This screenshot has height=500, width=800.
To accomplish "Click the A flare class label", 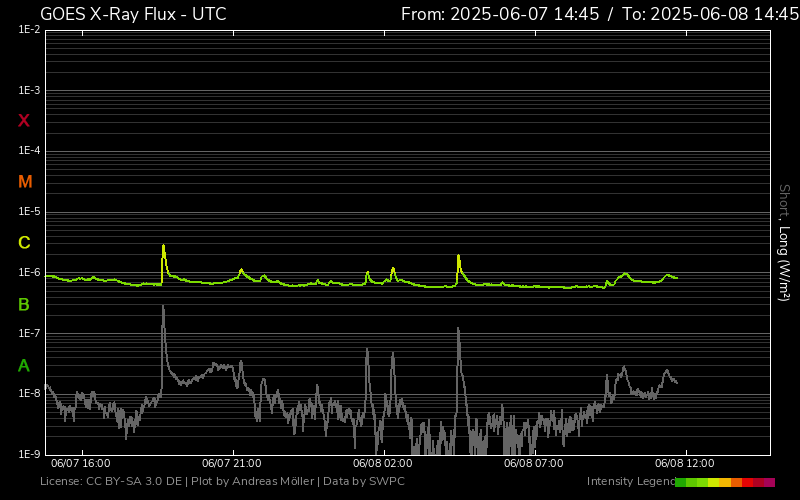I will click(x=24, y=365).
